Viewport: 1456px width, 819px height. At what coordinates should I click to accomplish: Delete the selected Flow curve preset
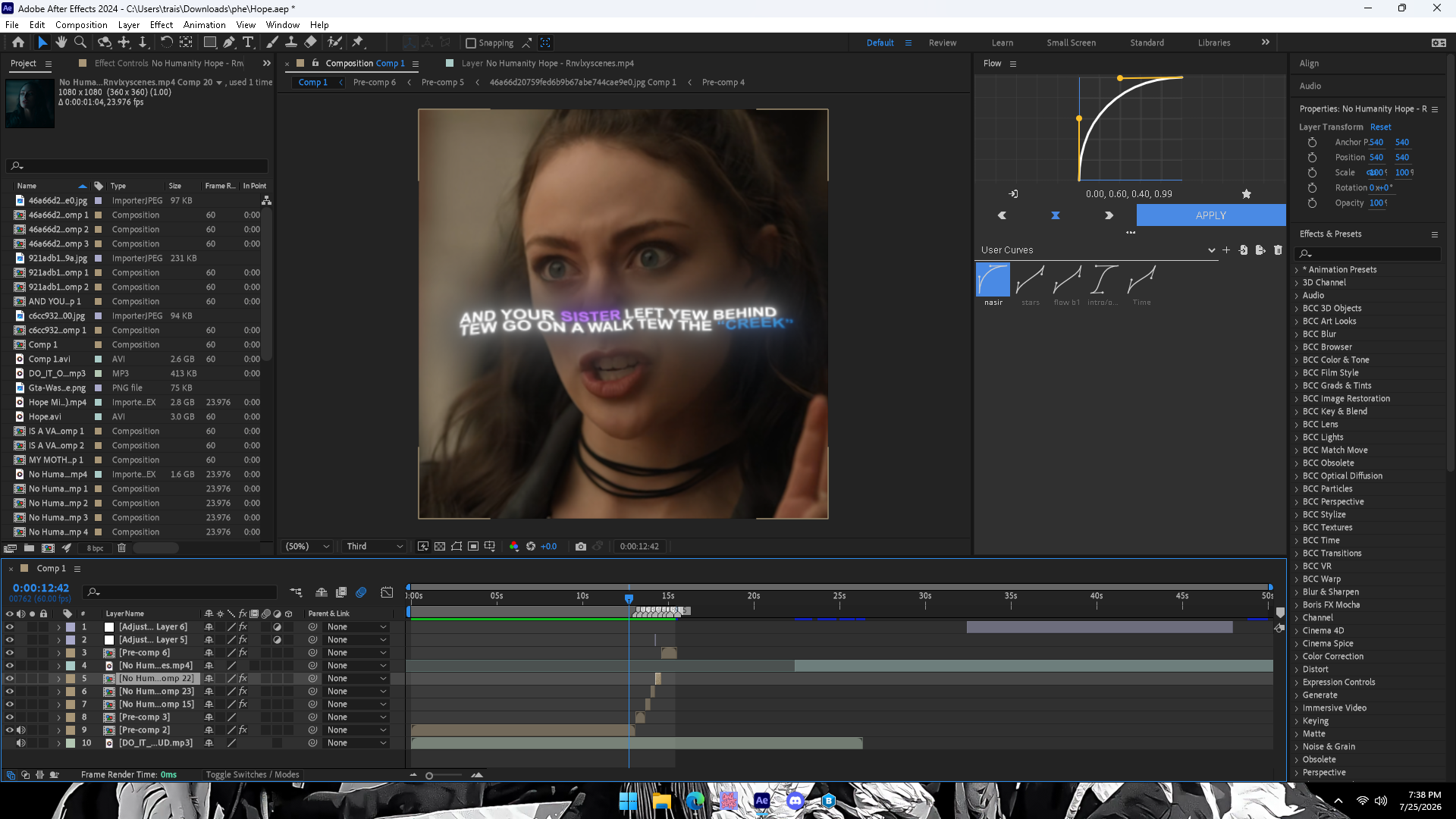pos(1278,250)
